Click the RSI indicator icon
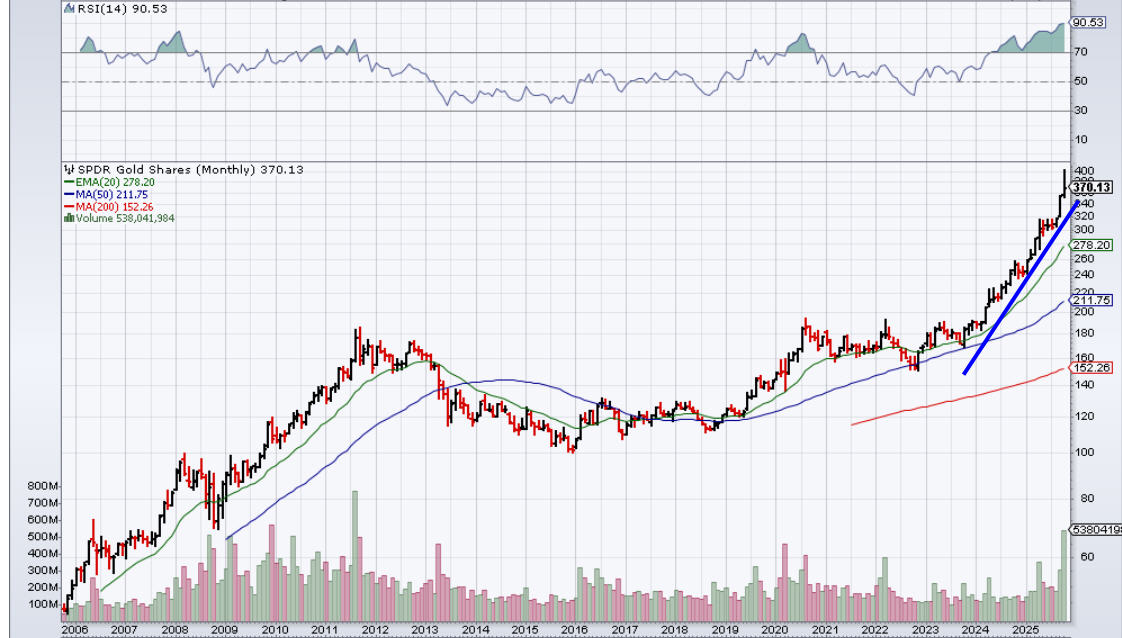Image resolution: width=1122 pixels, height=638 pixels. click(x=67, y=8)
